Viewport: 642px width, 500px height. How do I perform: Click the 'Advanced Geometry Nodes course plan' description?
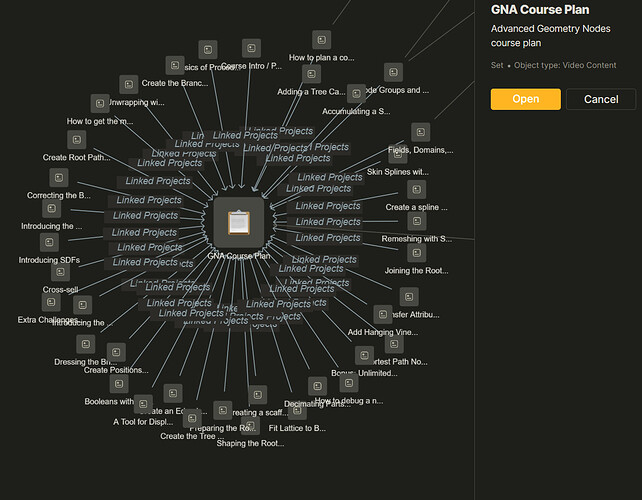550,36
